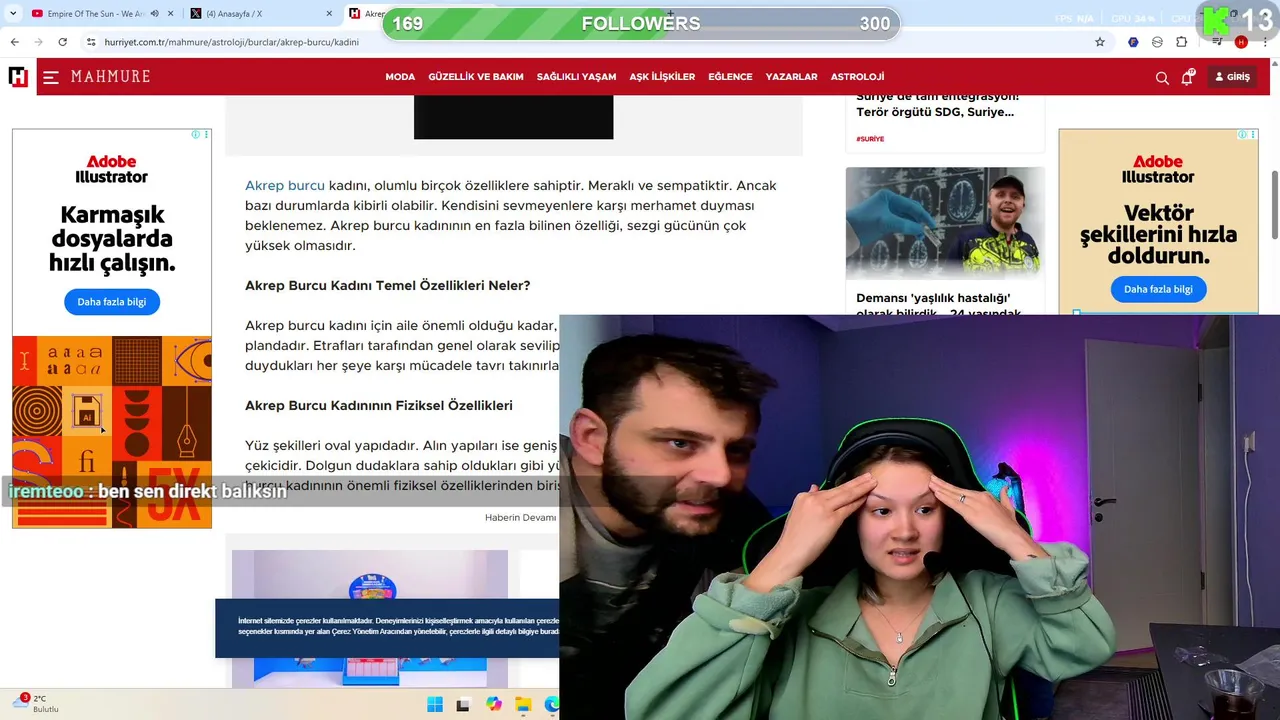Image resolution: width=1280 pixels, height=720 pixels.
Task: Click the page vertical scrollbar thumb
Action: pos(1274,204)
